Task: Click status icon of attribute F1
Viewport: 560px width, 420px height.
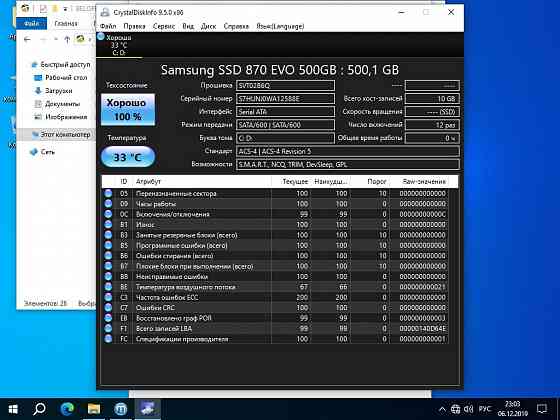Action: coord(108,328)
